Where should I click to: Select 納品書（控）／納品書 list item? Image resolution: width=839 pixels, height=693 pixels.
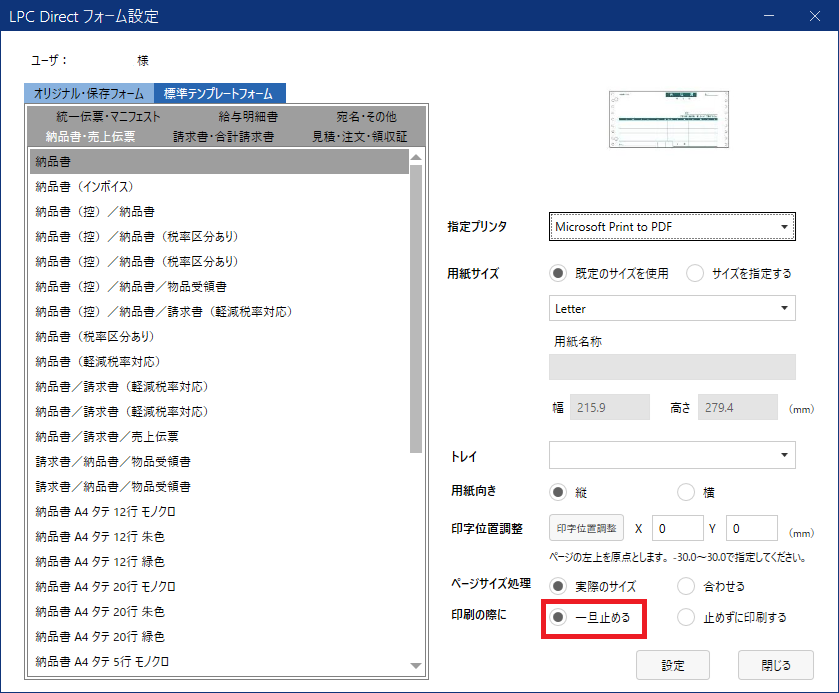(219, 211)
